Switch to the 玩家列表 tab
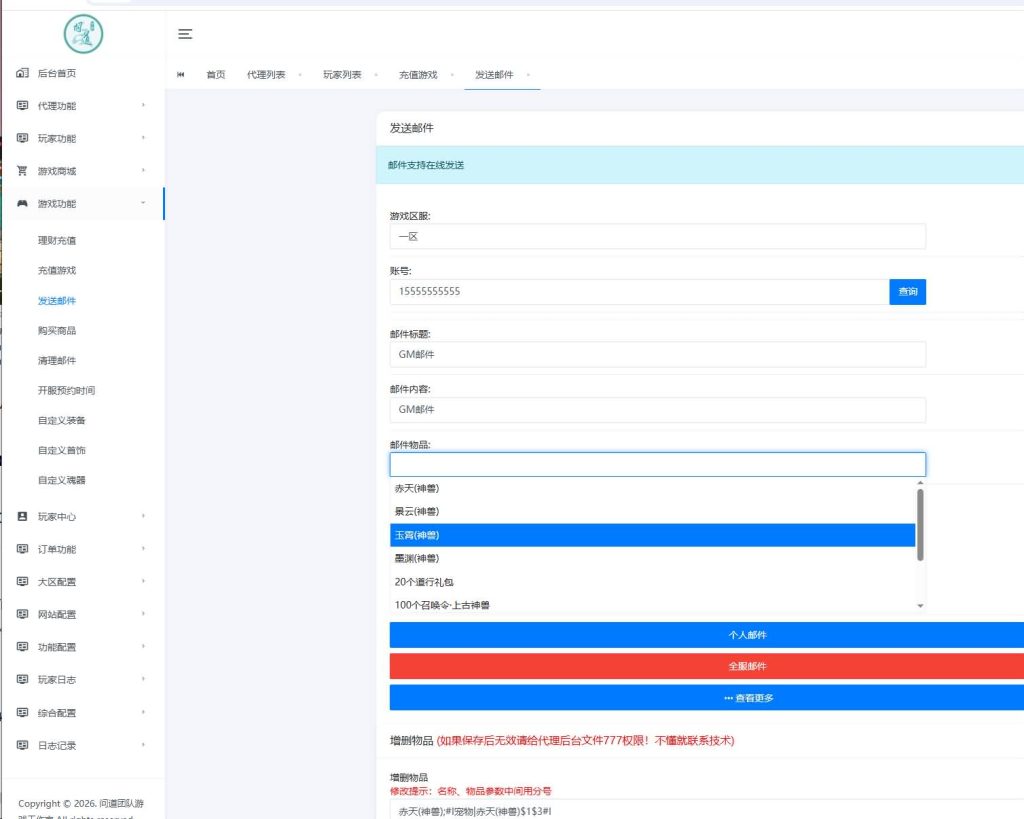This screenshot has width=1024, height=819. pos(342,74)
